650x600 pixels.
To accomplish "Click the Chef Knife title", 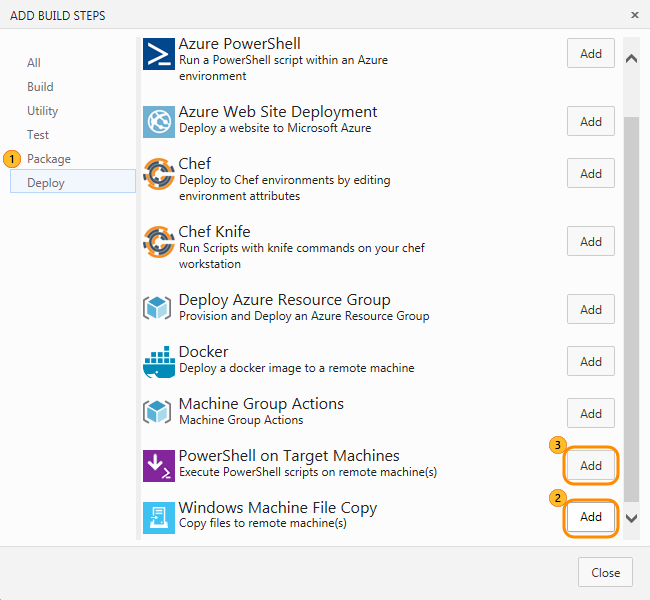I will click(214, 231).
